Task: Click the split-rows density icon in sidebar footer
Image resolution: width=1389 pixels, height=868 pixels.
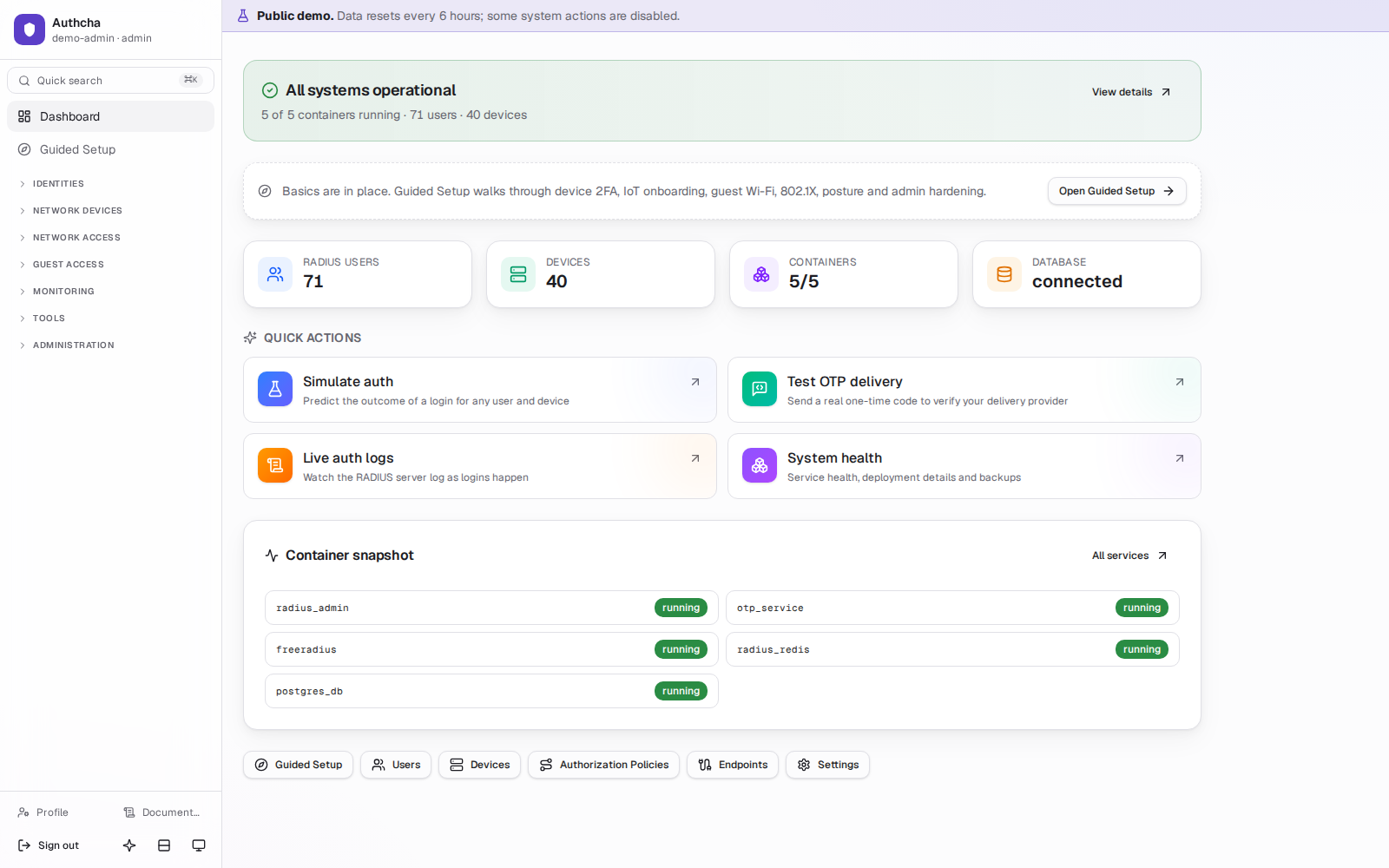Action: click(164, 845)
